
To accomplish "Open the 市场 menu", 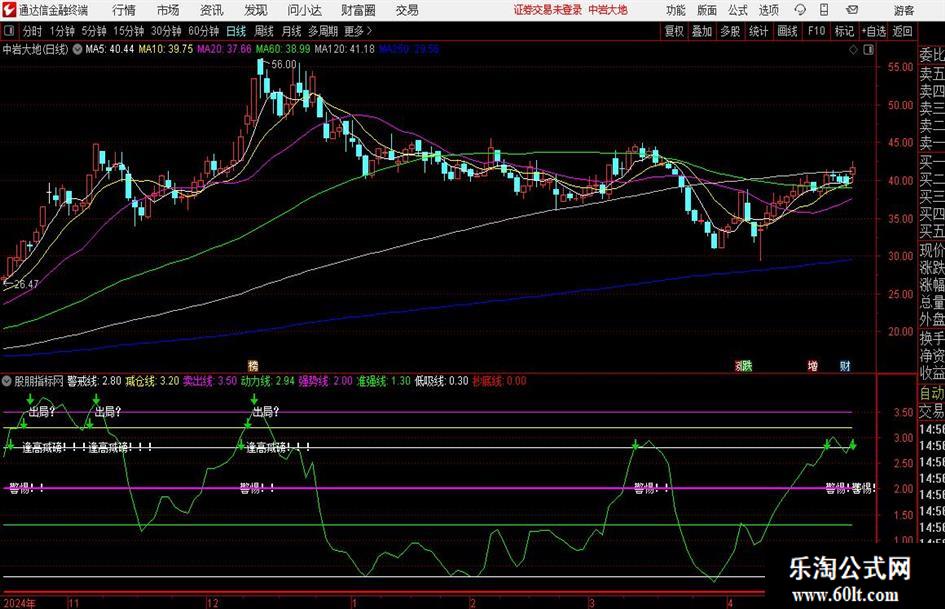I will 168,10.
